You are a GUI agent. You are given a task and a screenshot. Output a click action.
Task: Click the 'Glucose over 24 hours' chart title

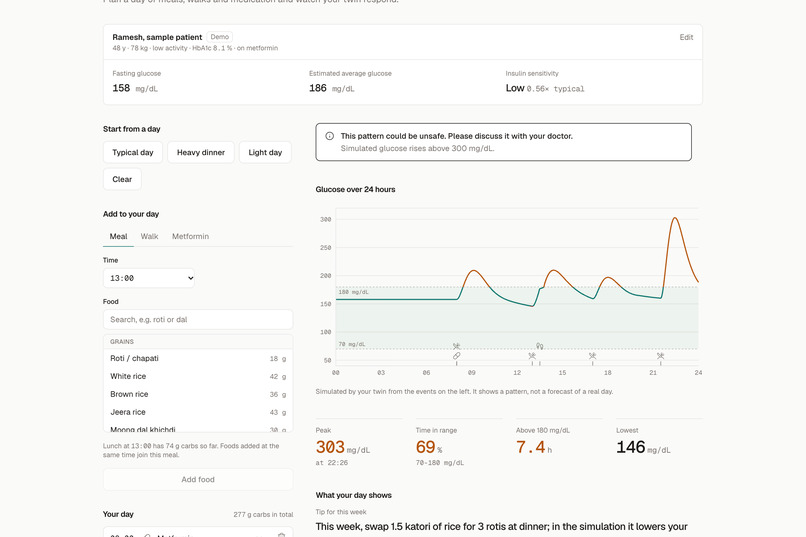355,190
